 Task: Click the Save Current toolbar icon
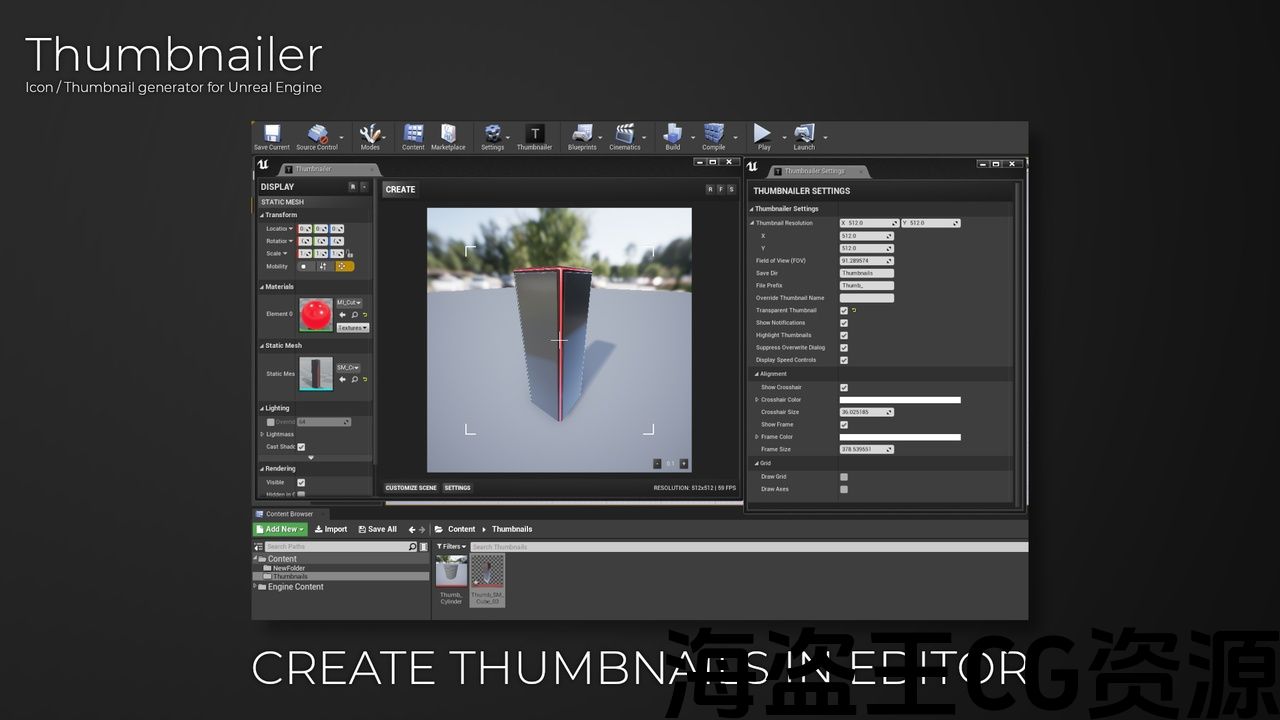tap(271, 134)
